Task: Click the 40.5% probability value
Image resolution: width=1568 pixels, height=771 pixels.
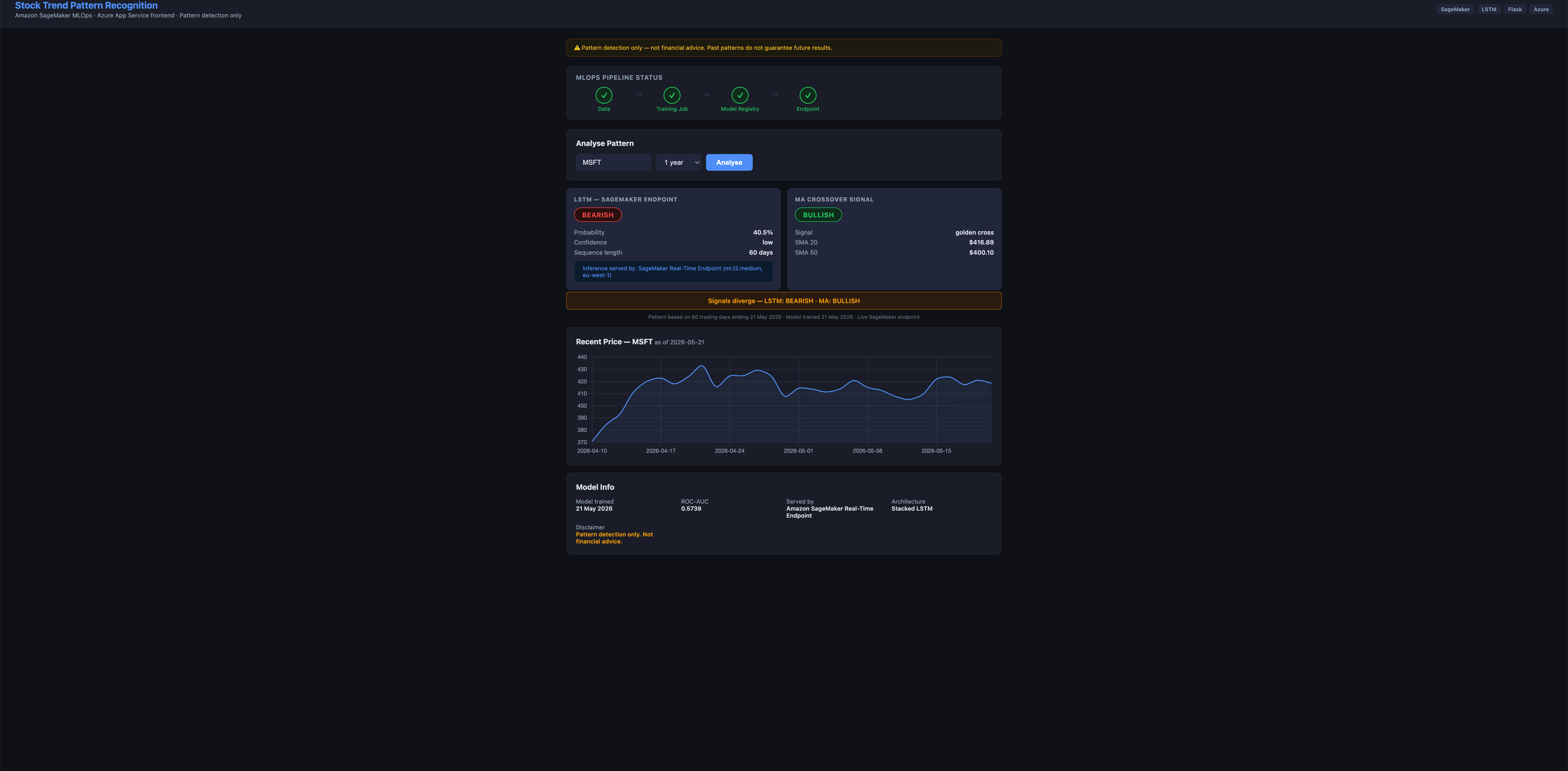Action: [762, 232]
